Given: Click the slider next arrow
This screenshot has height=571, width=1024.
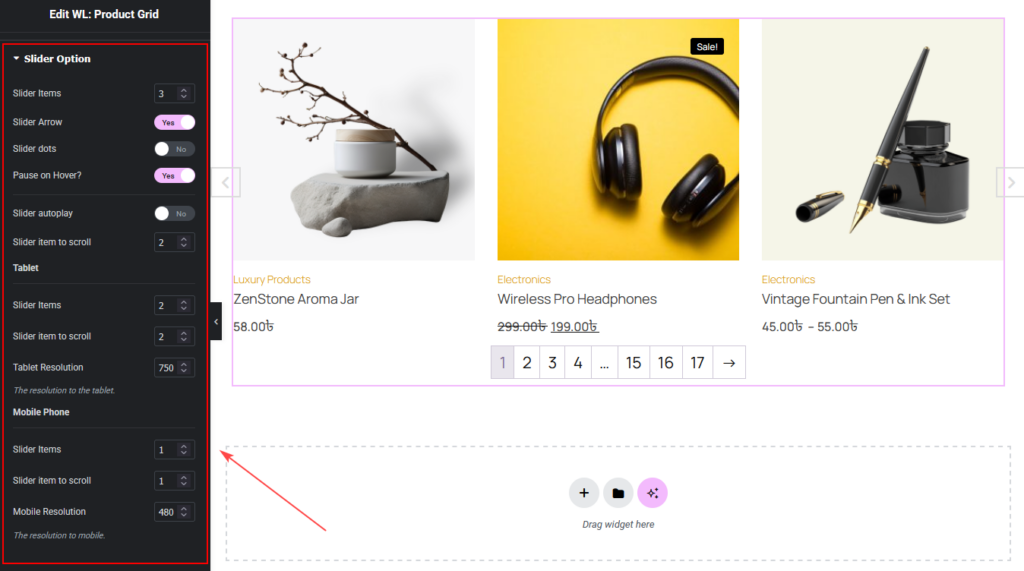Looking at the screenshot, I should click(x=1010, y=182).
